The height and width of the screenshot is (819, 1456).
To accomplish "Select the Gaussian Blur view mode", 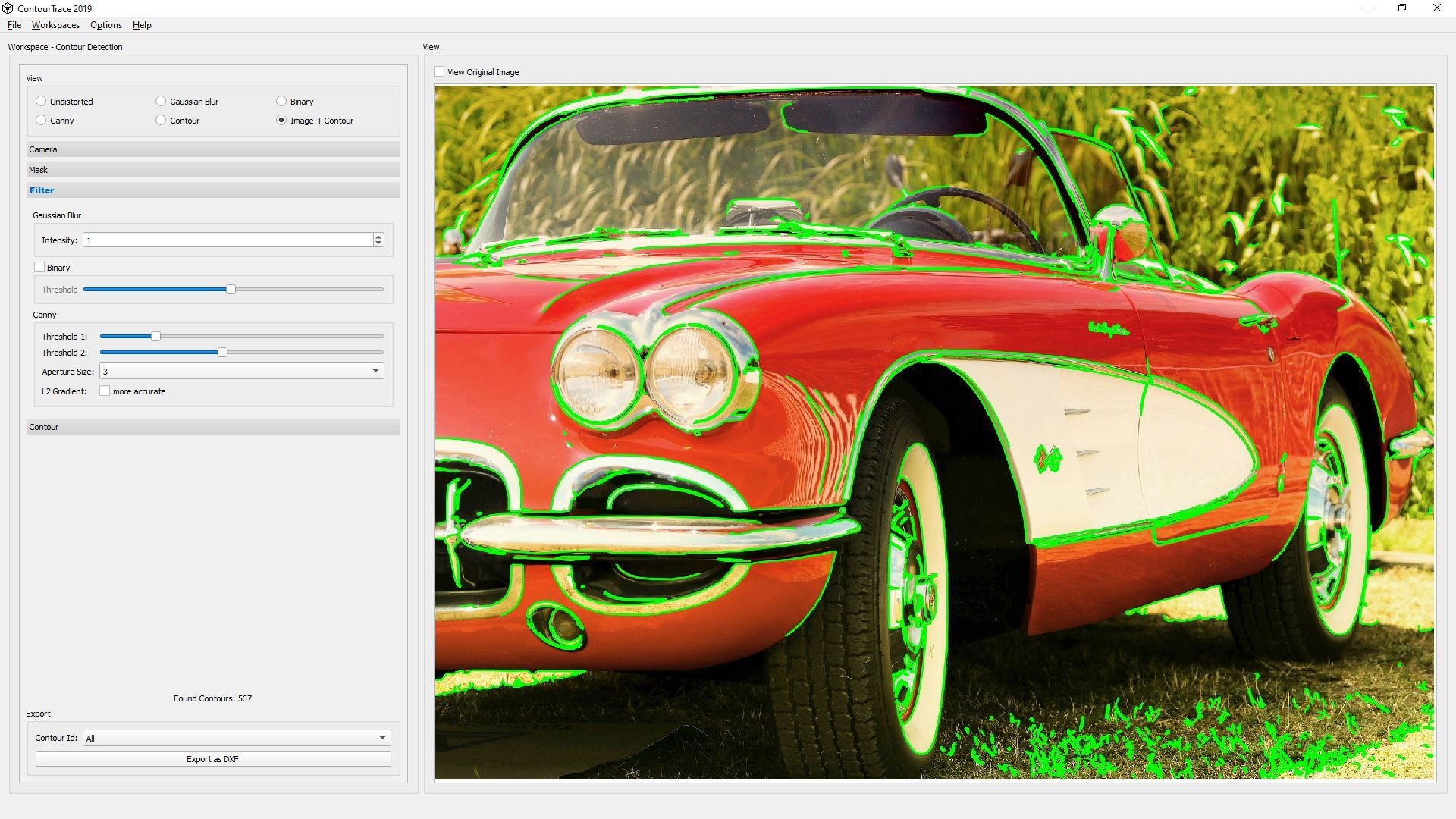I will point(161,101).
